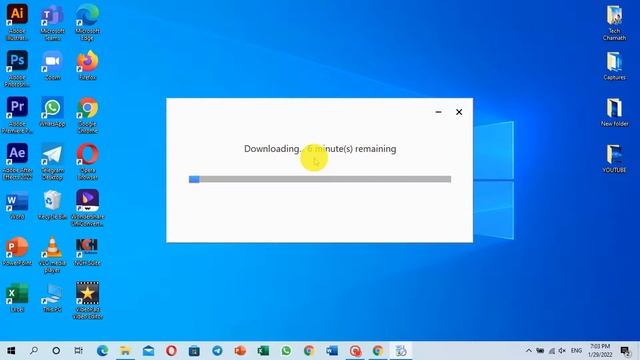Select the Tech Chamath folder
The image size is (640, 360).
[614, 22]
